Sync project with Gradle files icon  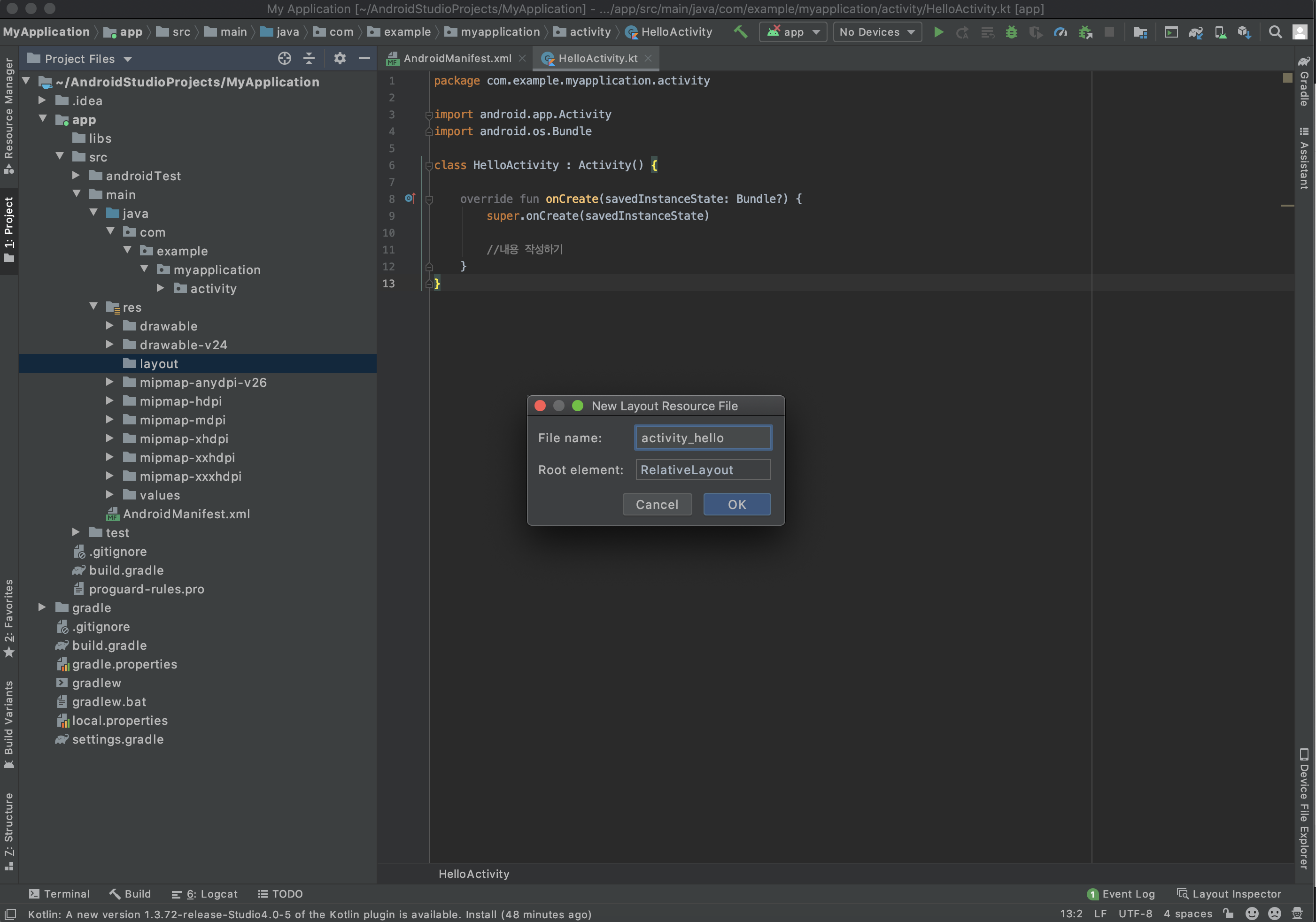(1195, 32)
